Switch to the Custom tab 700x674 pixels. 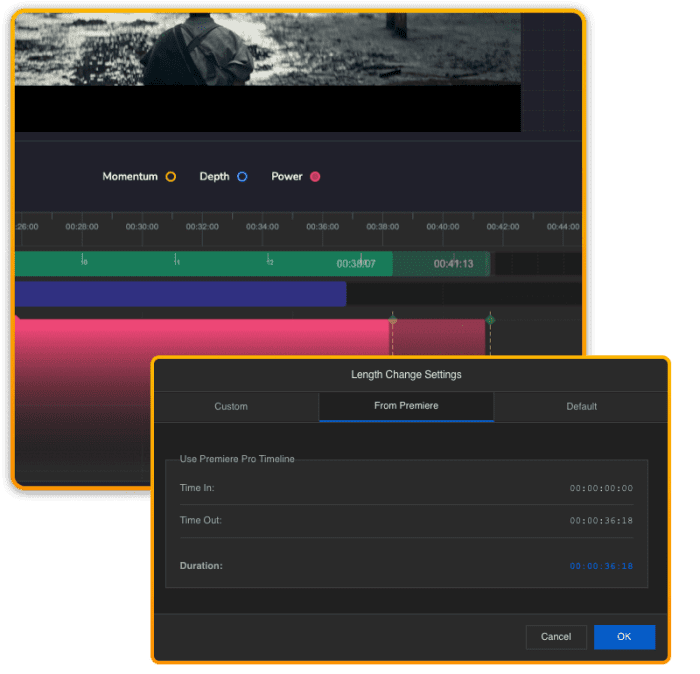(x=231, y=406)
